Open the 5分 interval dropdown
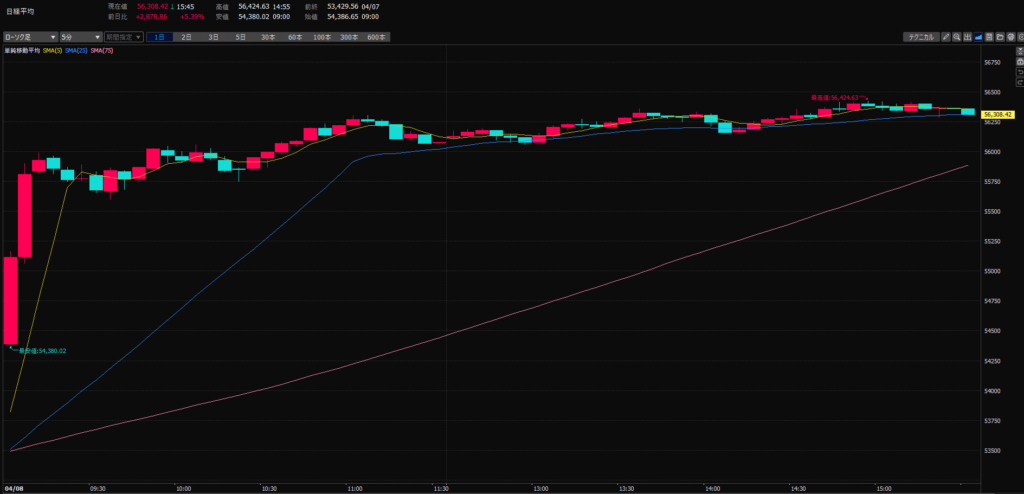The height and width of the screenshot is (494, 1024). point(79,37)
